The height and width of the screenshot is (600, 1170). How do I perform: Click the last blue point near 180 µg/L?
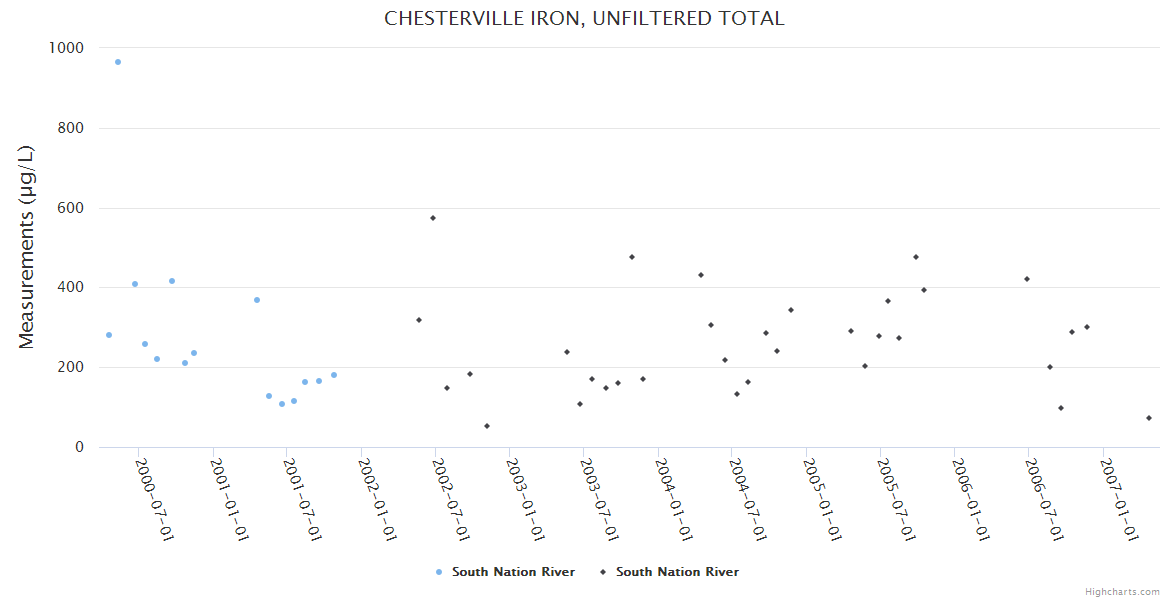[334, 375]
